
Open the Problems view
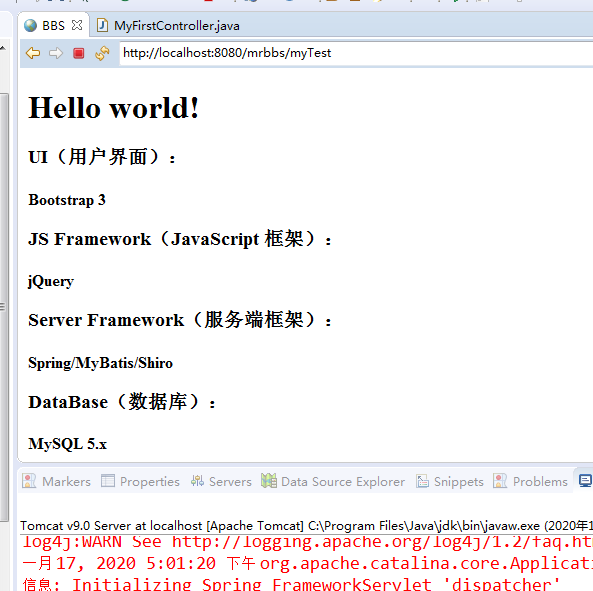click(530, 481)
